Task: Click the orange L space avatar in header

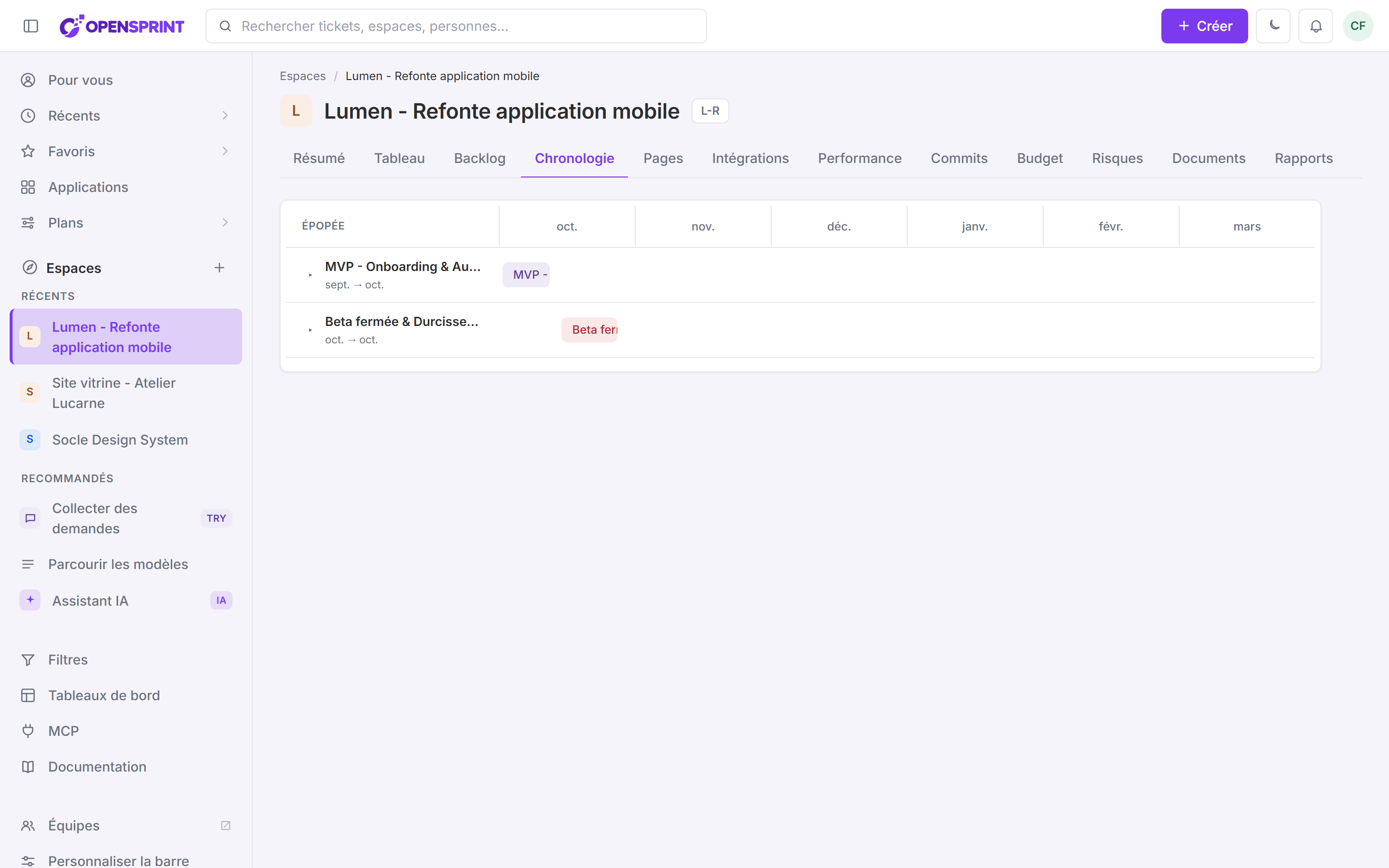Action: coord(296,111)
